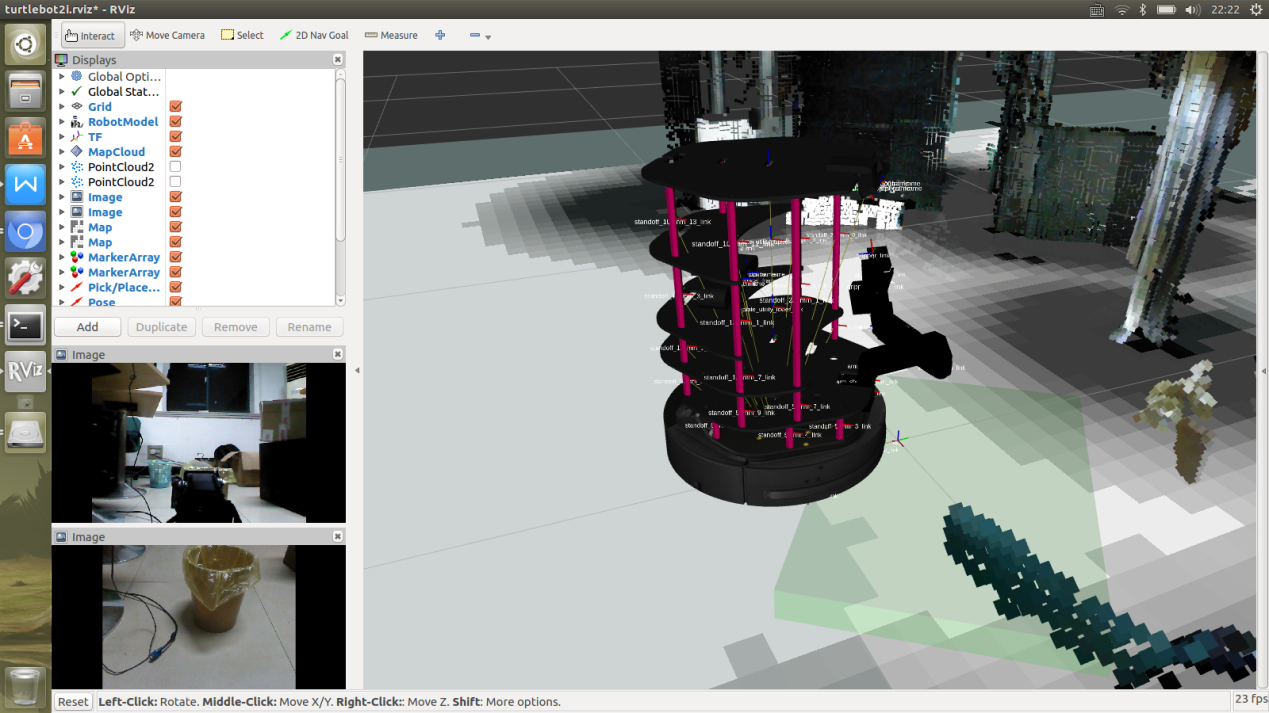1269x713 pixels.
Task: Click the Displays scrollbar down arrow
Action: coord(340,300)
